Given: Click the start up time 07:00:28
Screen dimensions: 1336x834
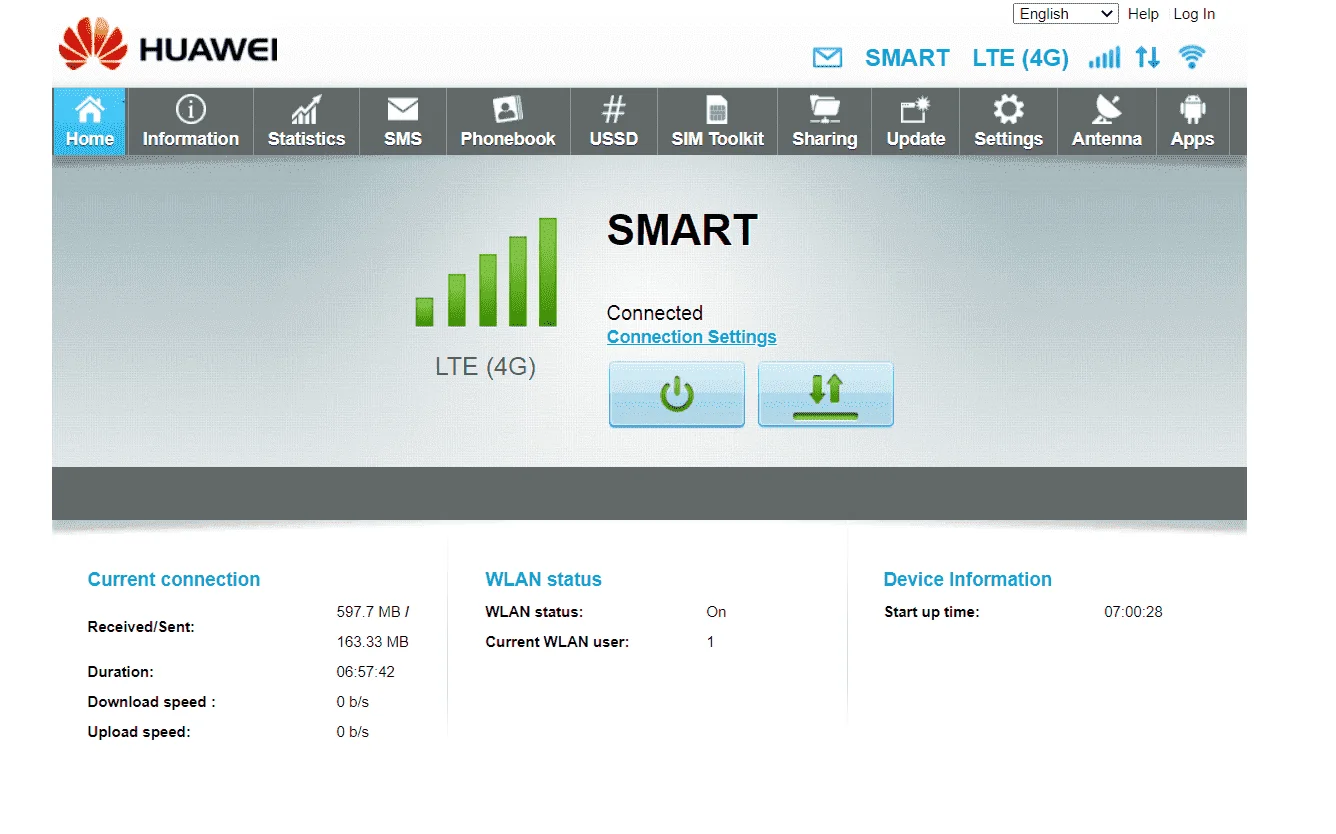Looking at the screenshot, I should [1133, 612].
